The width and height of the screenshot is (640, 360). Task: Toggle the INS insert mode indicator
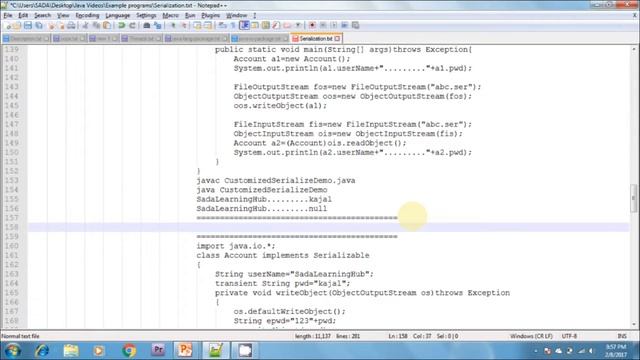tap(622, 336)
